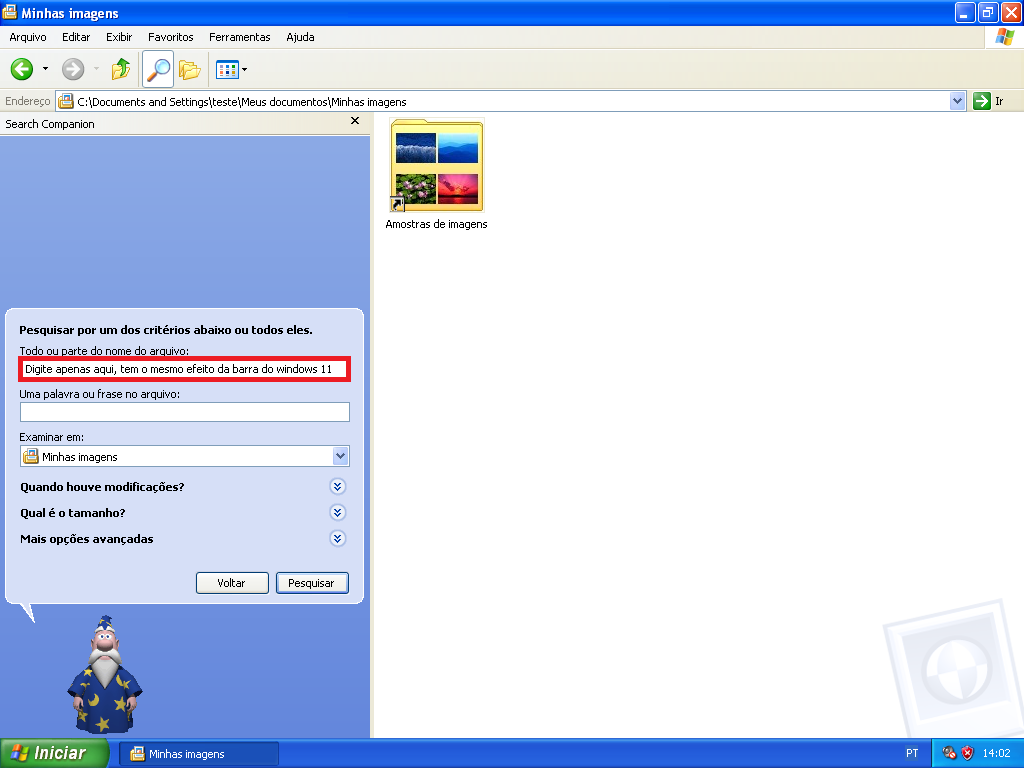Image resolution: width=1024 pixels, height=768 pixels.
Task: Click the green Ir go arrow
Action: 982,101
